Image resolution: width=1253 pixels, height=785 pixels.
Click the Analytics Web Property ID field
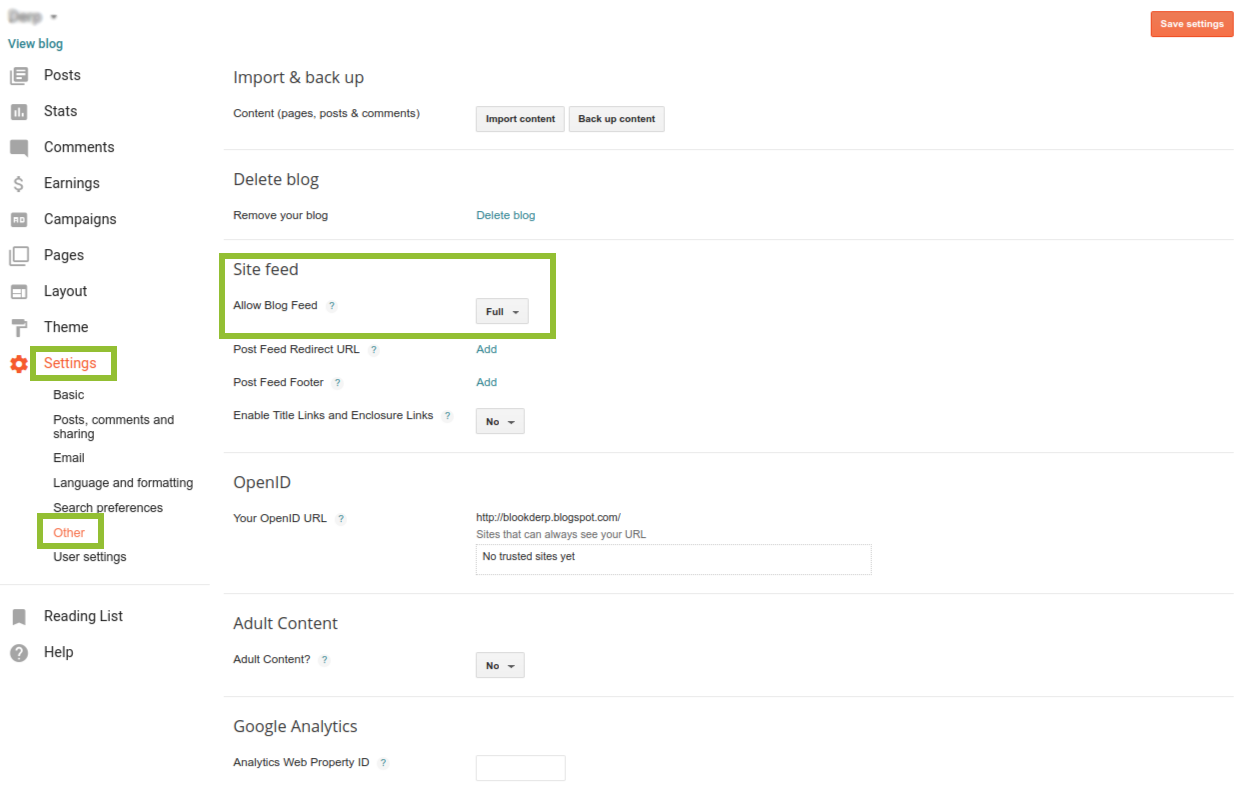point(520,768)
